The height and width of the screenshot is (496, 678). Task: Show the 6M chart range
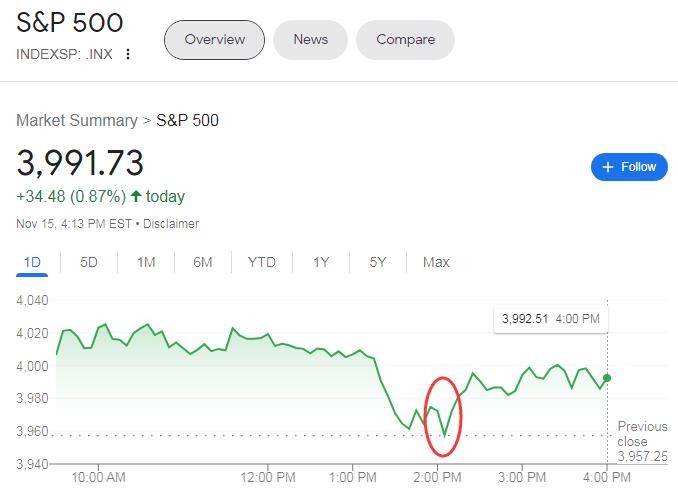coord(203,262)
